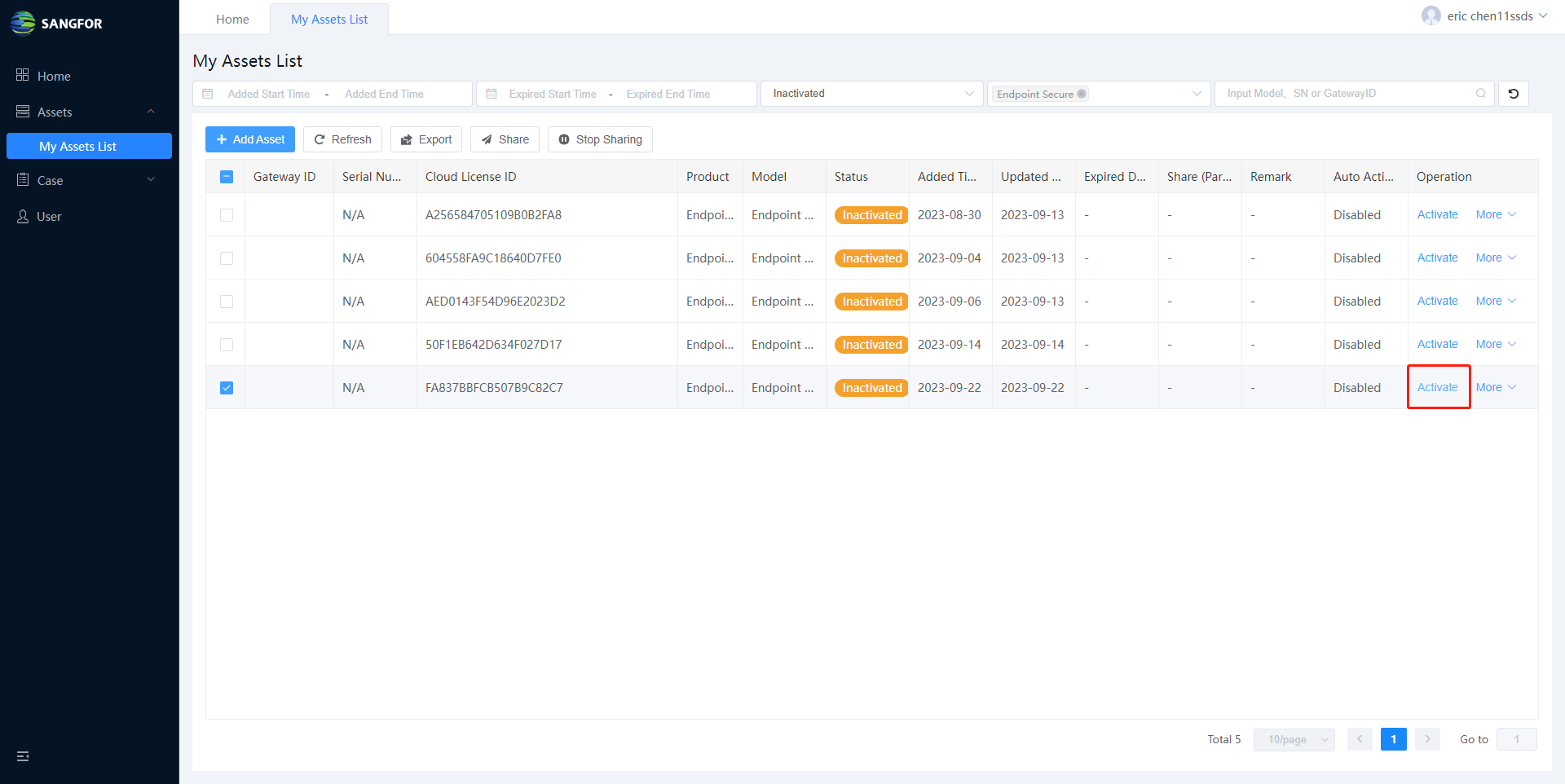Check the row for license A256584705109B0B2FA8
The width and height of the screenshot is (1565, 784).
pos(227,215)
